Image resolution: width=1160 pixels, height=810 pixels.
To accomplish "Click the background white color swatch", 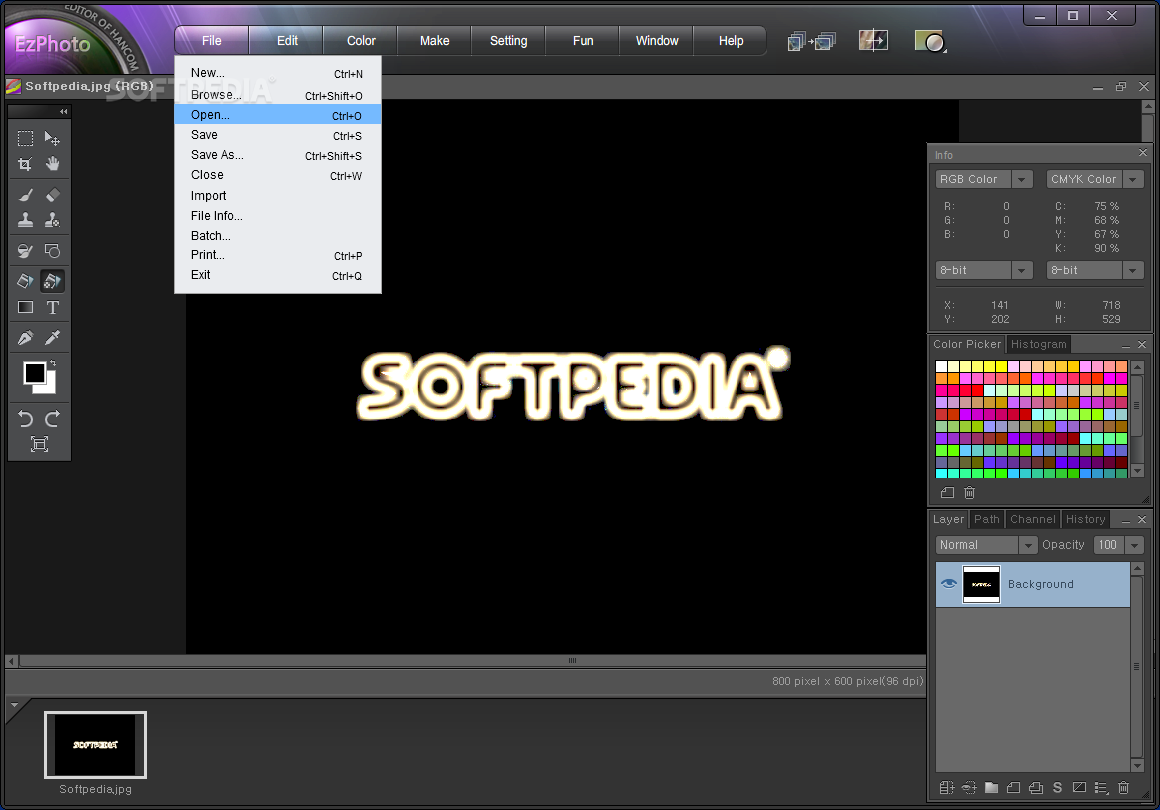I will coord(50,388).
